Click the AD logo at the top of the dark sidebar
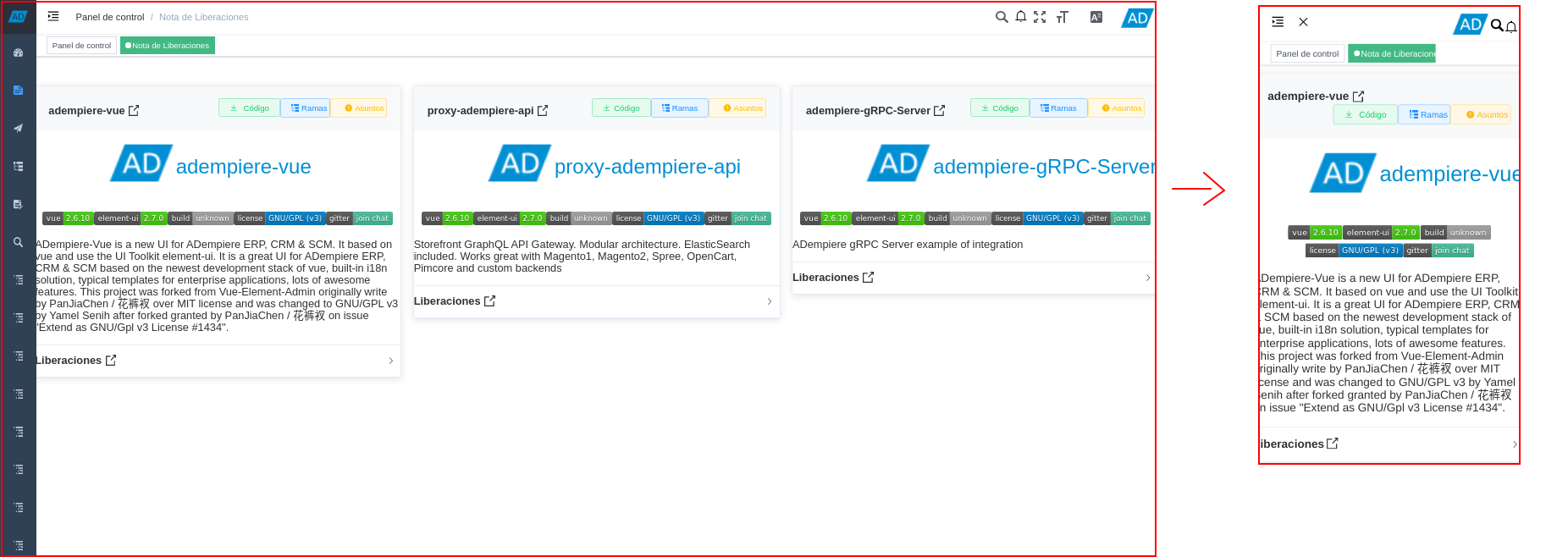Viewport: 1568px width, 557px height. tap(18, 16)
